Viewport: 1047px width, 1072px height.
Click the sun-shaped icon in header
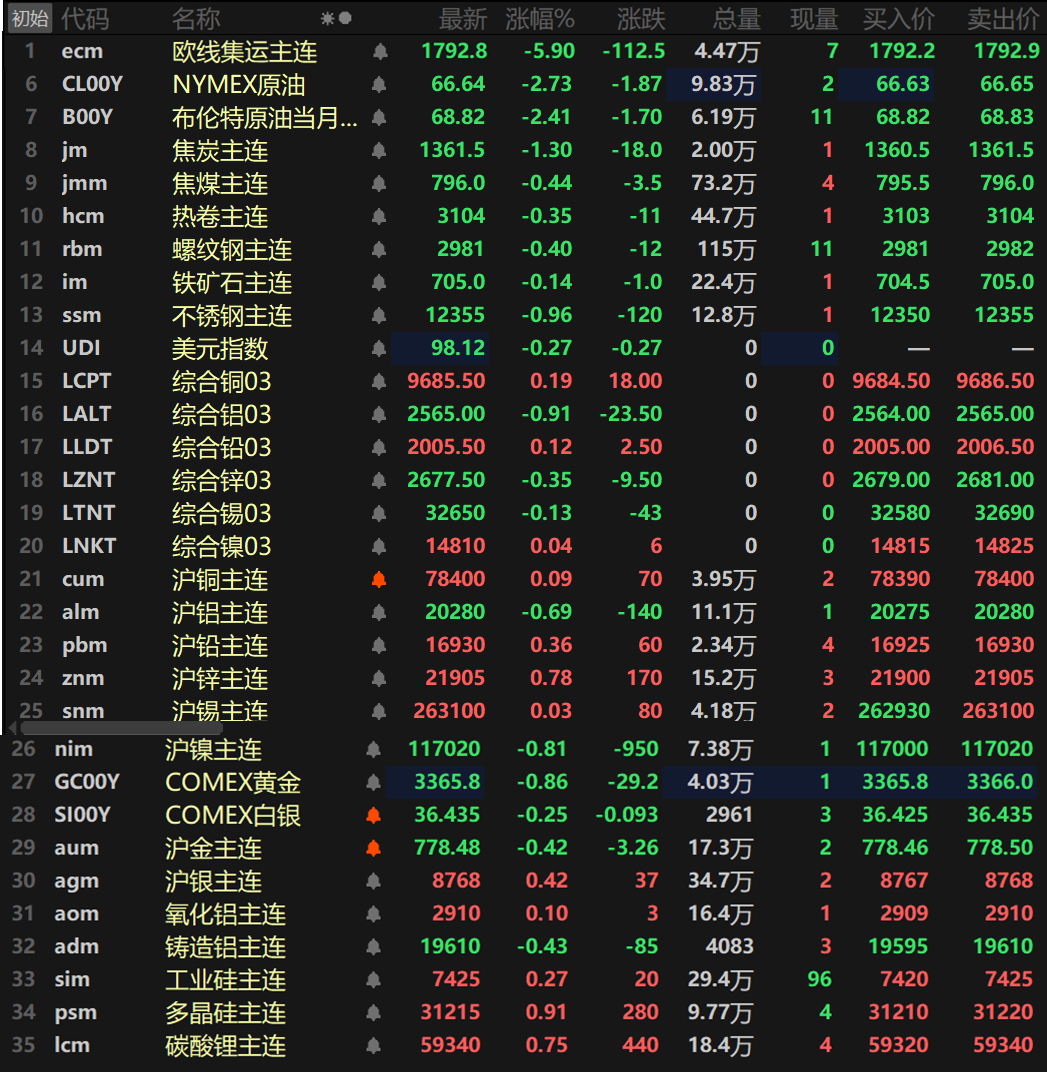pos(327,19)
